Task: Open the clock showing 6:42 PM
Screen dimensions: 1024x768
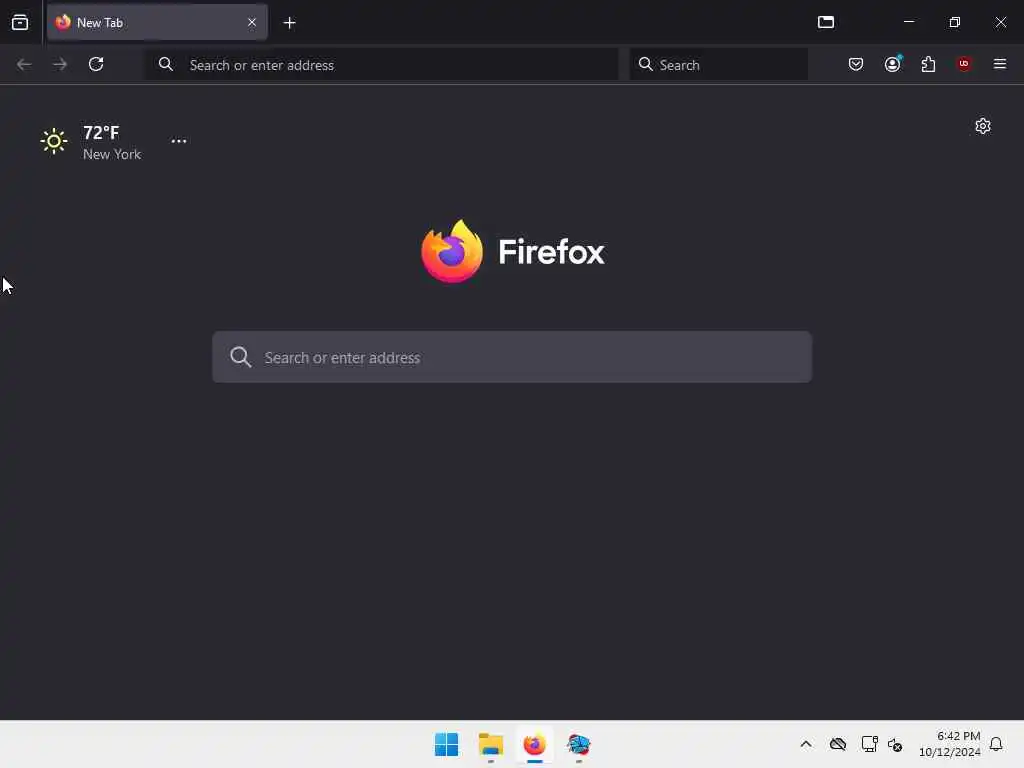Action: click(950, 744)
